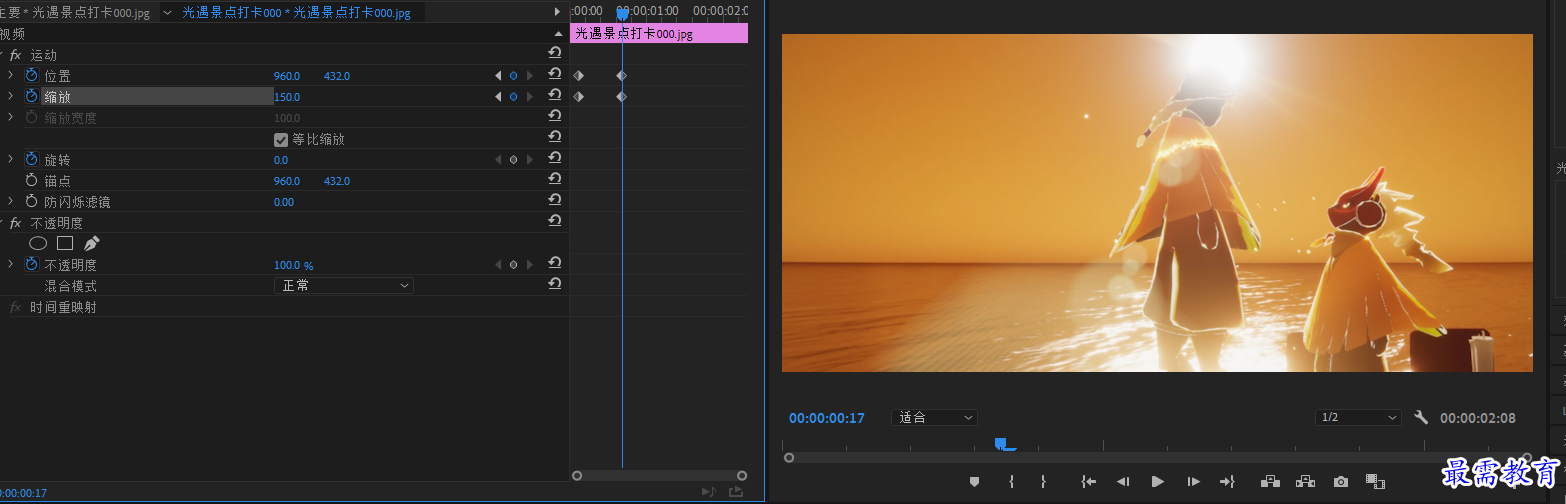Image resolution: width=1566 pixels, height=504 pixels.
Task: Edit the 缩放 value 150.0
Action: 287,97
